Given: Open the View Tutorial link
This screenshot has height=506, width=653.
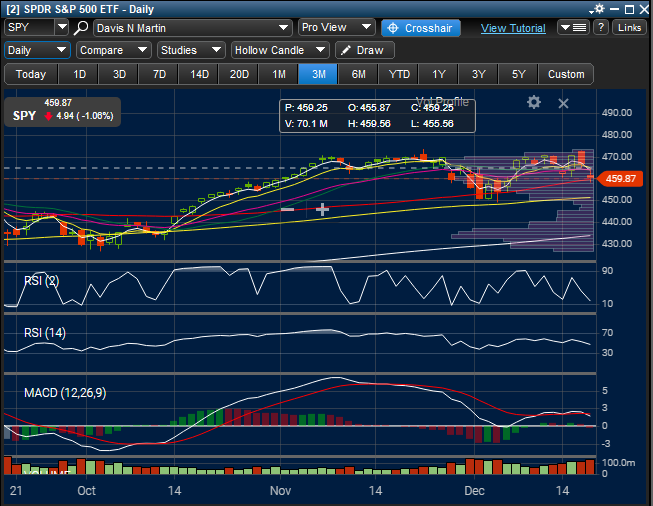Looking at the screenshot, I should point(513,28).
